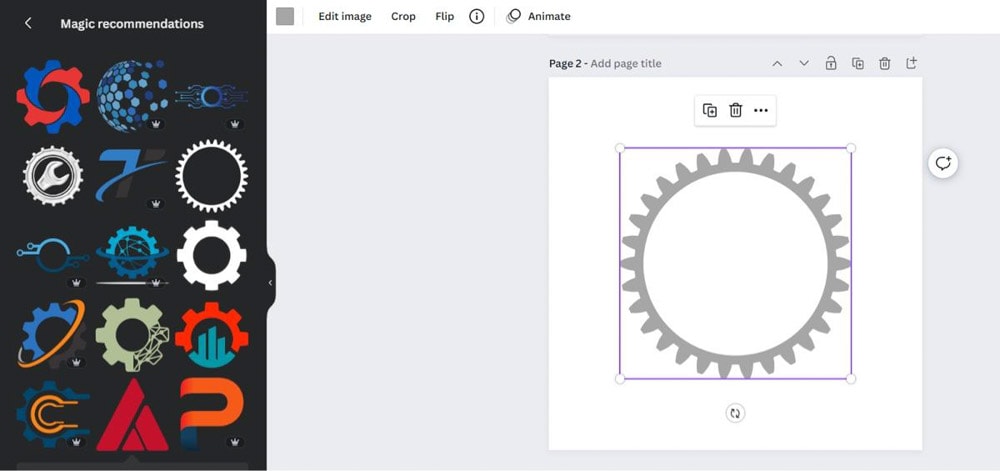The width and height of the screenshot is (1000, 471).
Task: Choose the olive green polygon gear
Action: point(132,335)
